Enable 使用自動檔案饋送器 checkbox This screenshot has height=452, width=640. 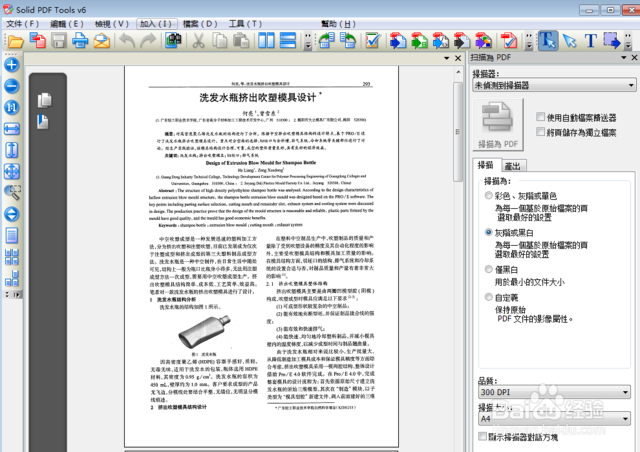(x=540, y=117)
